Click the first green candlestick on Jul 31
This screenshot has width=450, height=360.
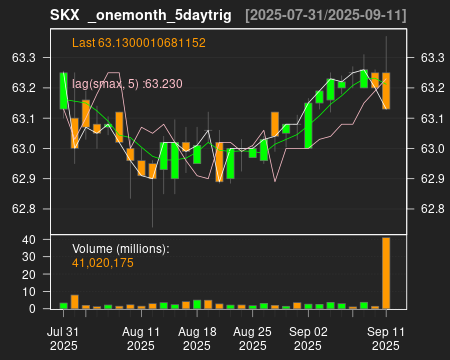pos(64,91)
